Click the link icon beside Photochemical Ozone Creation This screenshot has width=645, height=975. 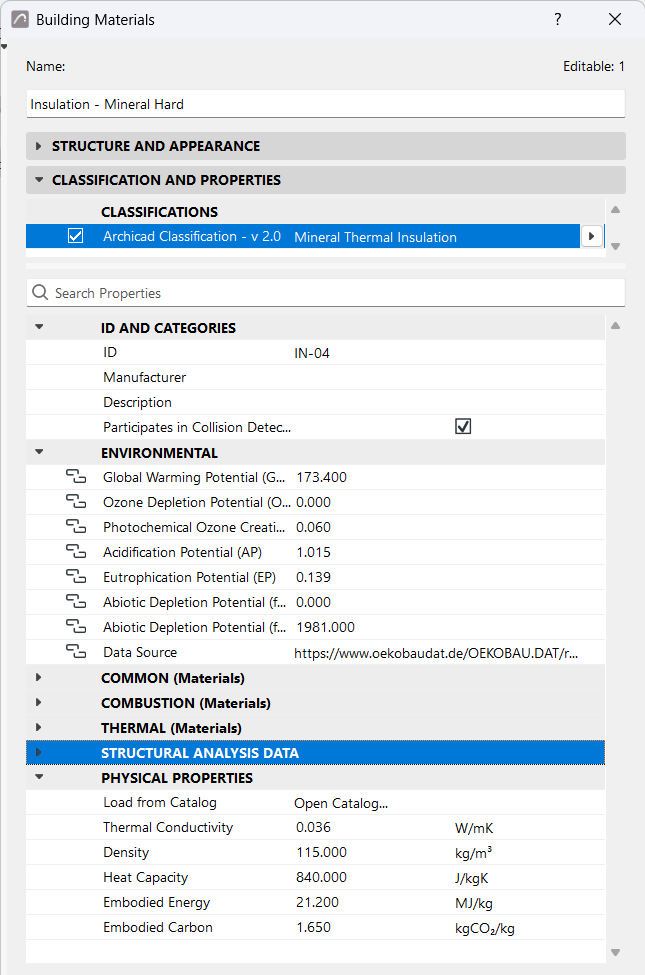(76, 527)
